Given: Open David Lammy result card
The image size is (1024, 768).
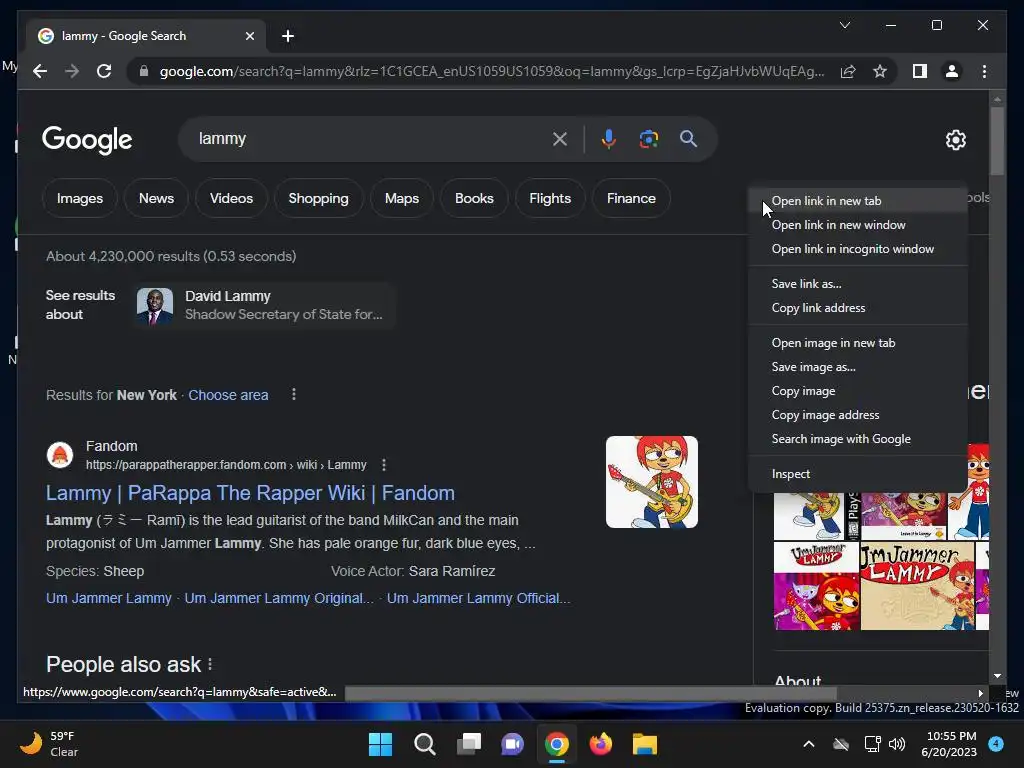Looking at the screenshot, I should click(x=264, y=306).
